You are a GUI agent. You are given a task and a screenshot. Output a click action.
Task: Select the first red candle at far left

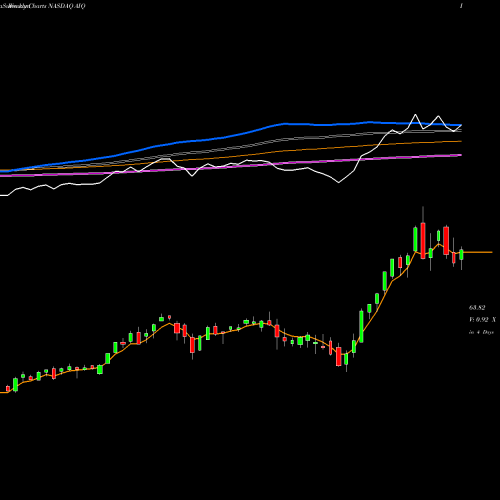[x=8, y=388]
